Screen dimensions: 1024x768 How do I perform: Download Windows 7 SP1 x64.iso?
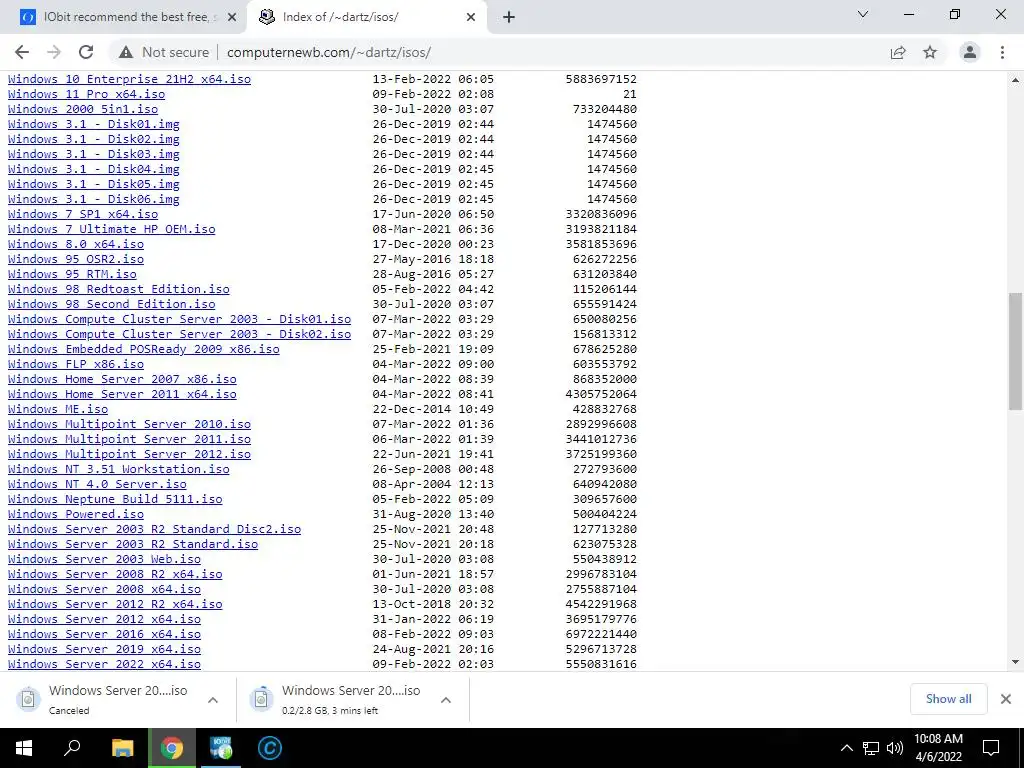coord(83,214)
